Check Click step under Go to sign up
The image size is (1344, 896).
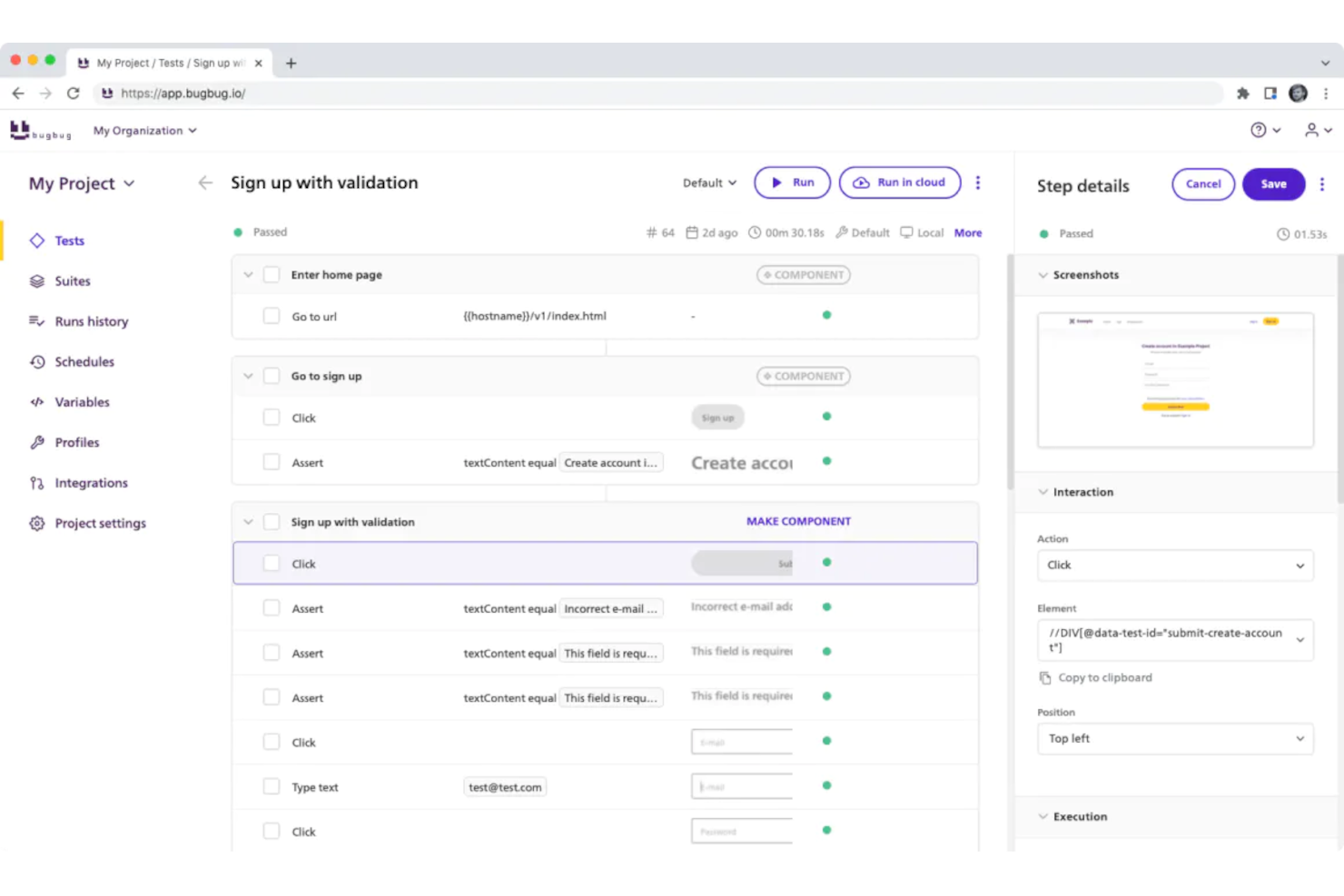[x=272, y=418]
